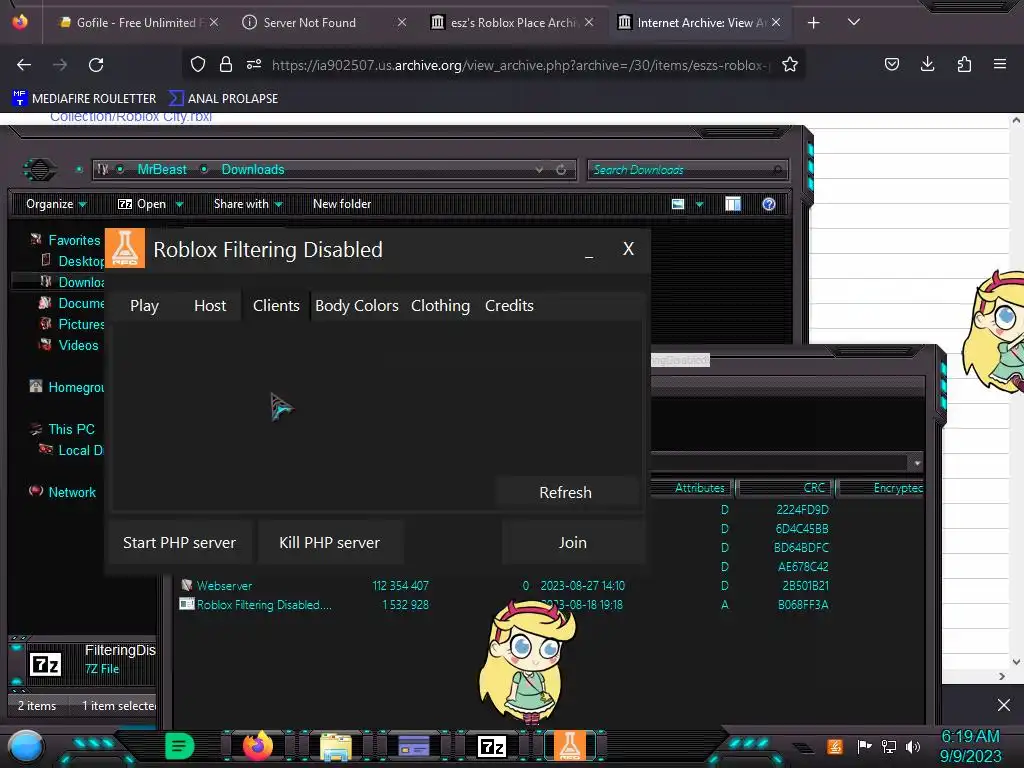This screenshot has height=768, width=1024.
Task: Select the Clients tab
Action: 276,306
